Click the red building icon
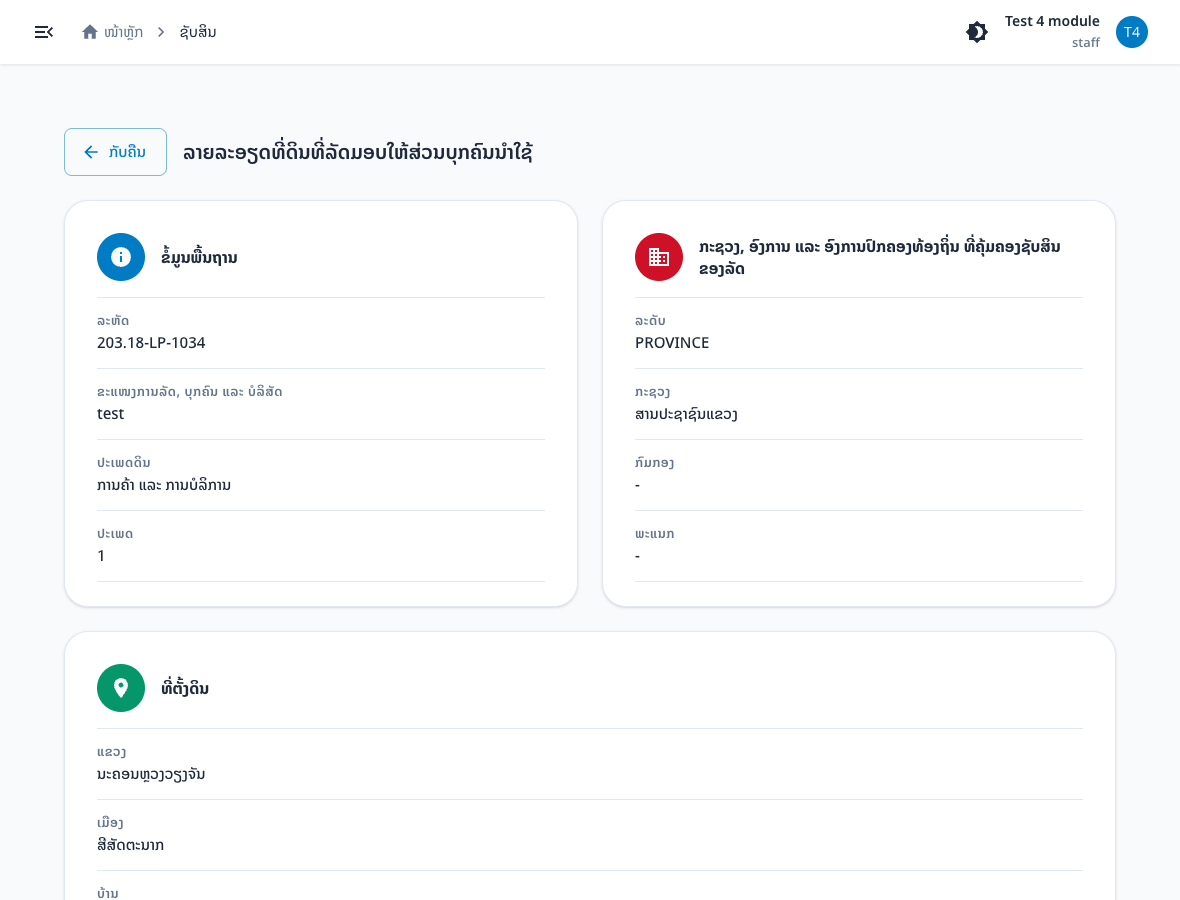The width and height of the screenshot is (1180, 900). point(658,257)
